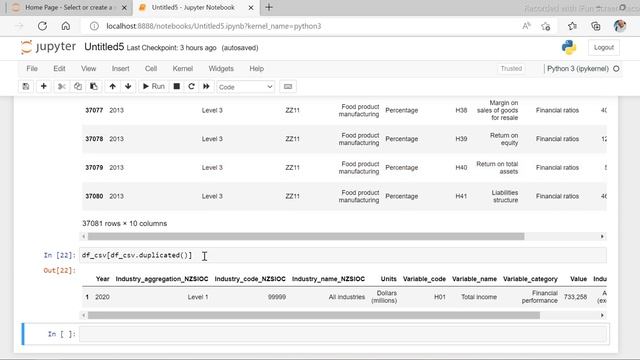Open the Kernel menu

(182, 69)
